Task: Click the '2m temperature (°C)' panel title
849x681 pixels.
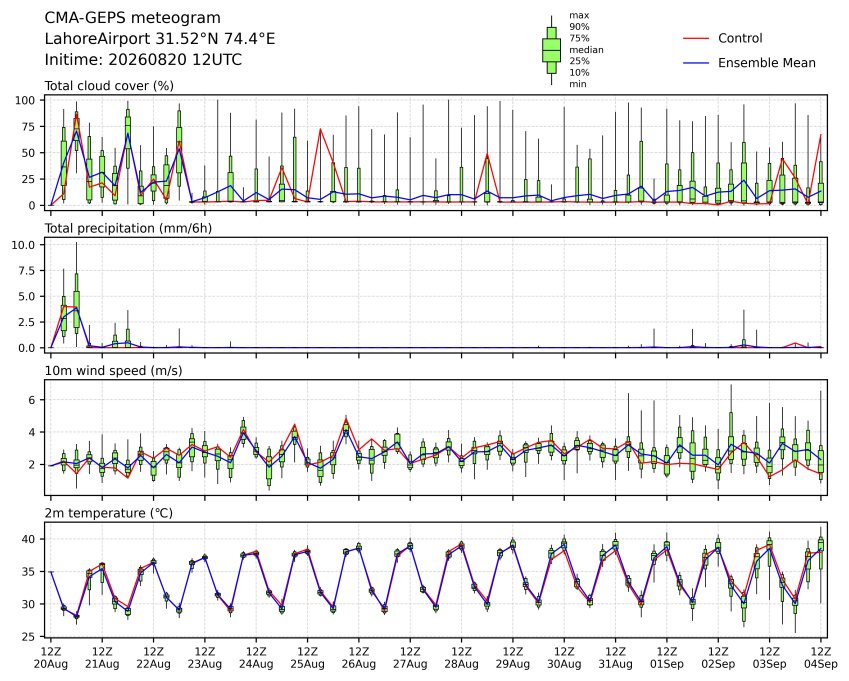Action: (x=108, y=513)
